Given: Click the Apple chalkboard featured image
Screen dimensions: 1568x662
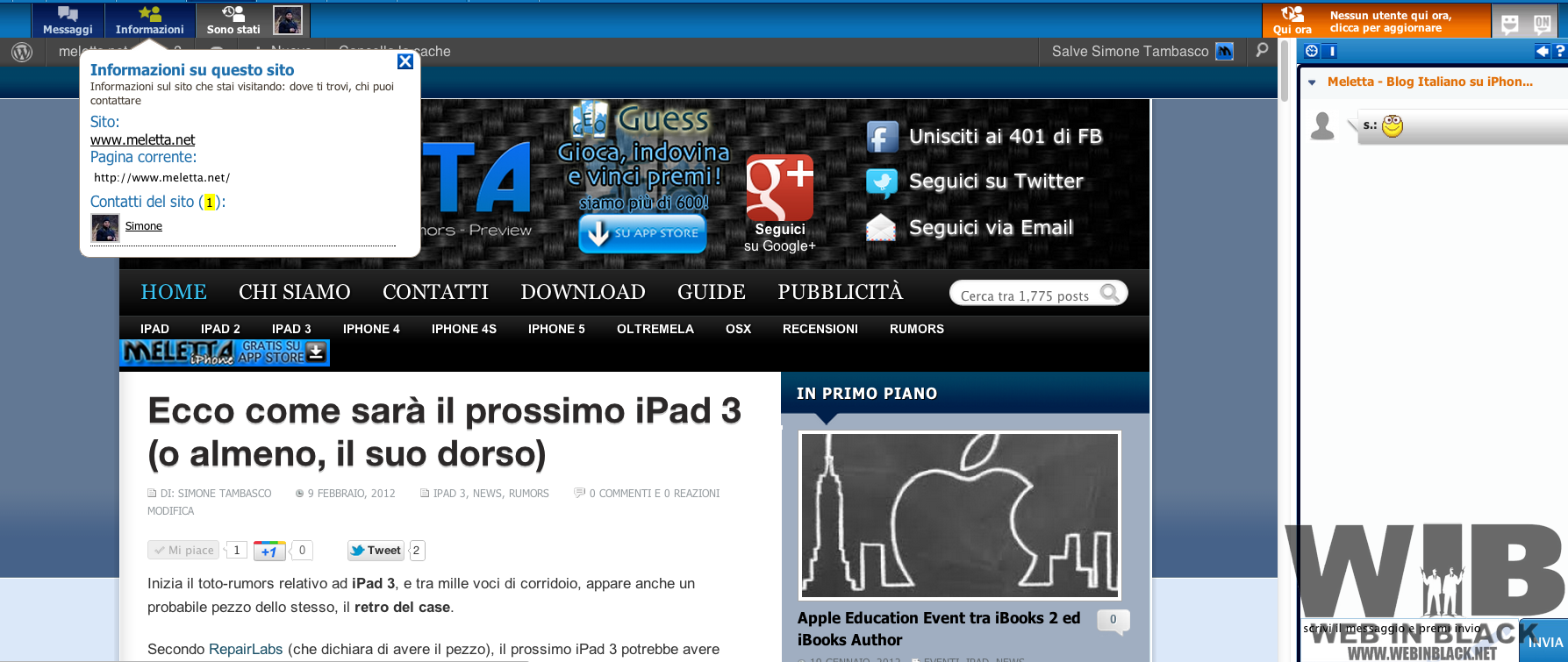Looking at the screenshot, I should [x=960, y=516].
